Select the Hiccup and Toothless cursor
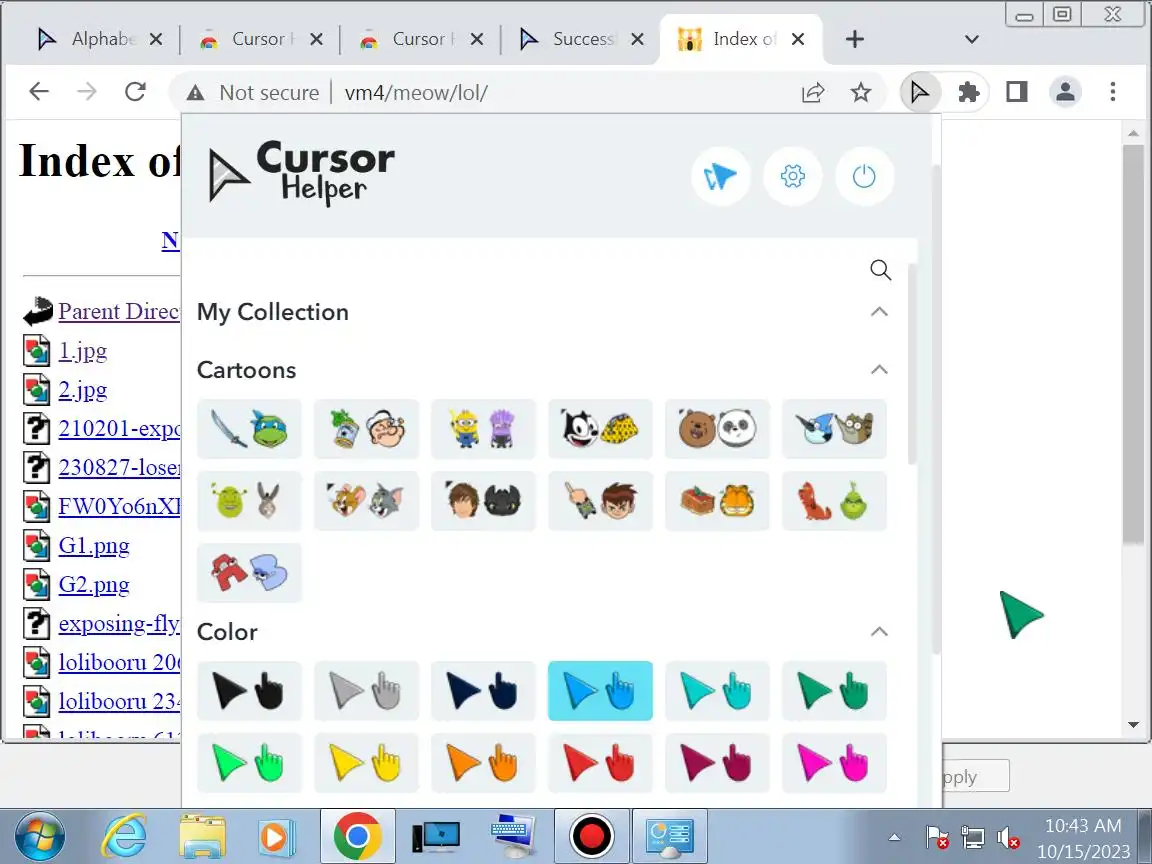This screenshot has height=864, width=1152. [x=483, y=501]
